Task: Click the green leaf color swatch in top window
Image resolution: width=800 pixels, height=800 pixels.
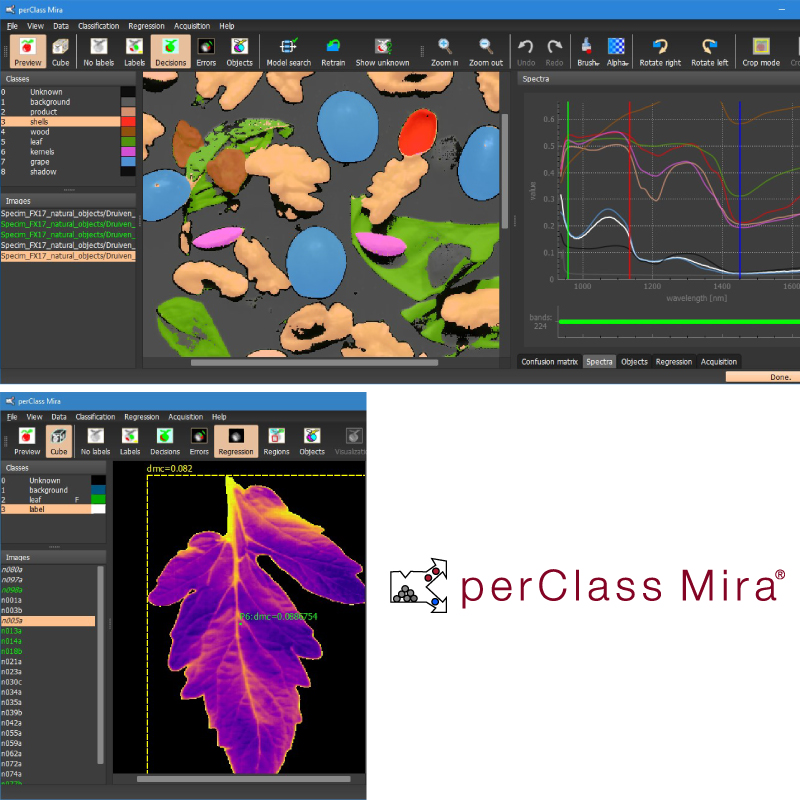Action: tap(128, 142)
